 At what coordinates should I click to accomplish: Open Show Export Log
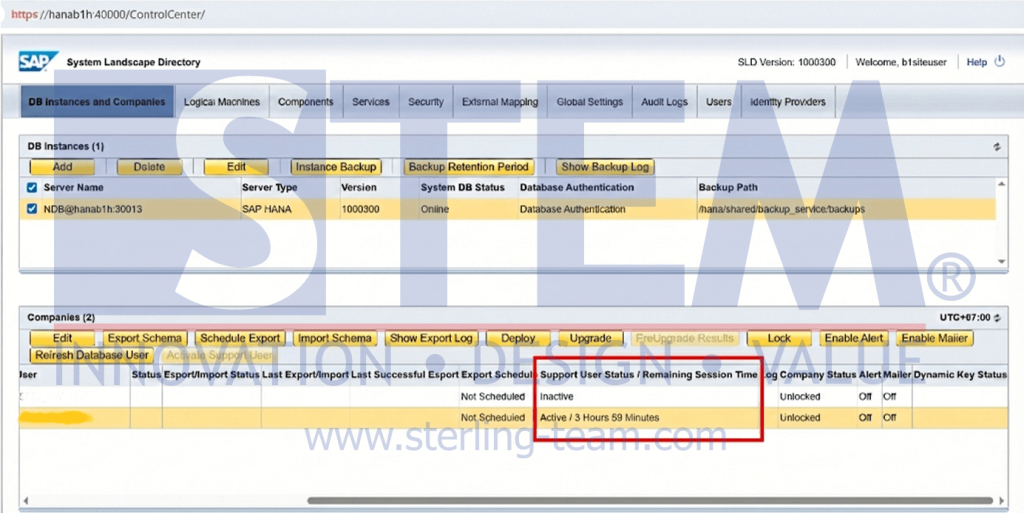pyautogui.click(x=431, y=338)
